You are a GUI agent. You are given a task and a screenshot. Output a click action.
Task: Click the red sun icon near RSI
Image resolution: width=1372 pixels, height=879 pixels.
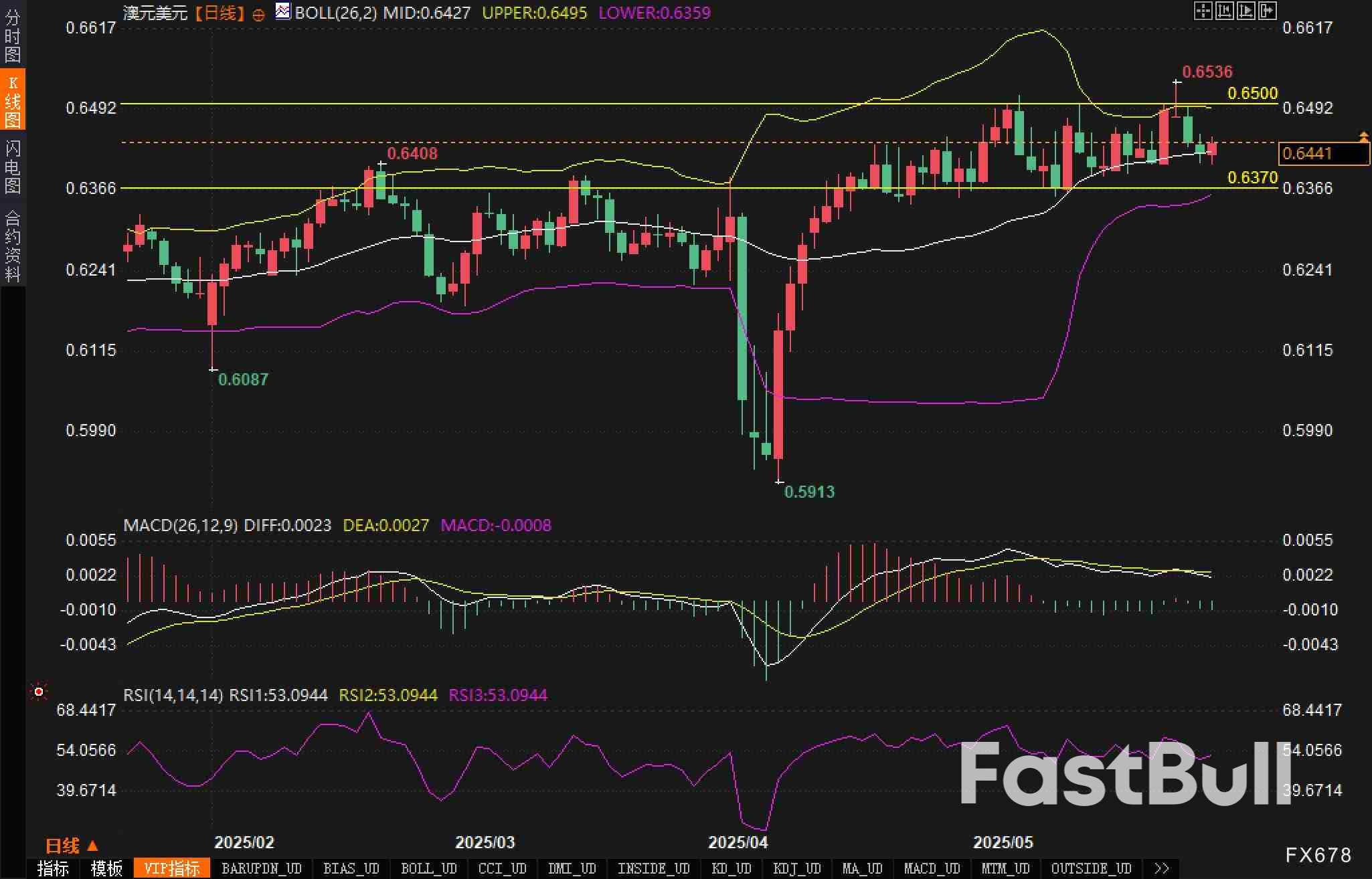(39, 692)
